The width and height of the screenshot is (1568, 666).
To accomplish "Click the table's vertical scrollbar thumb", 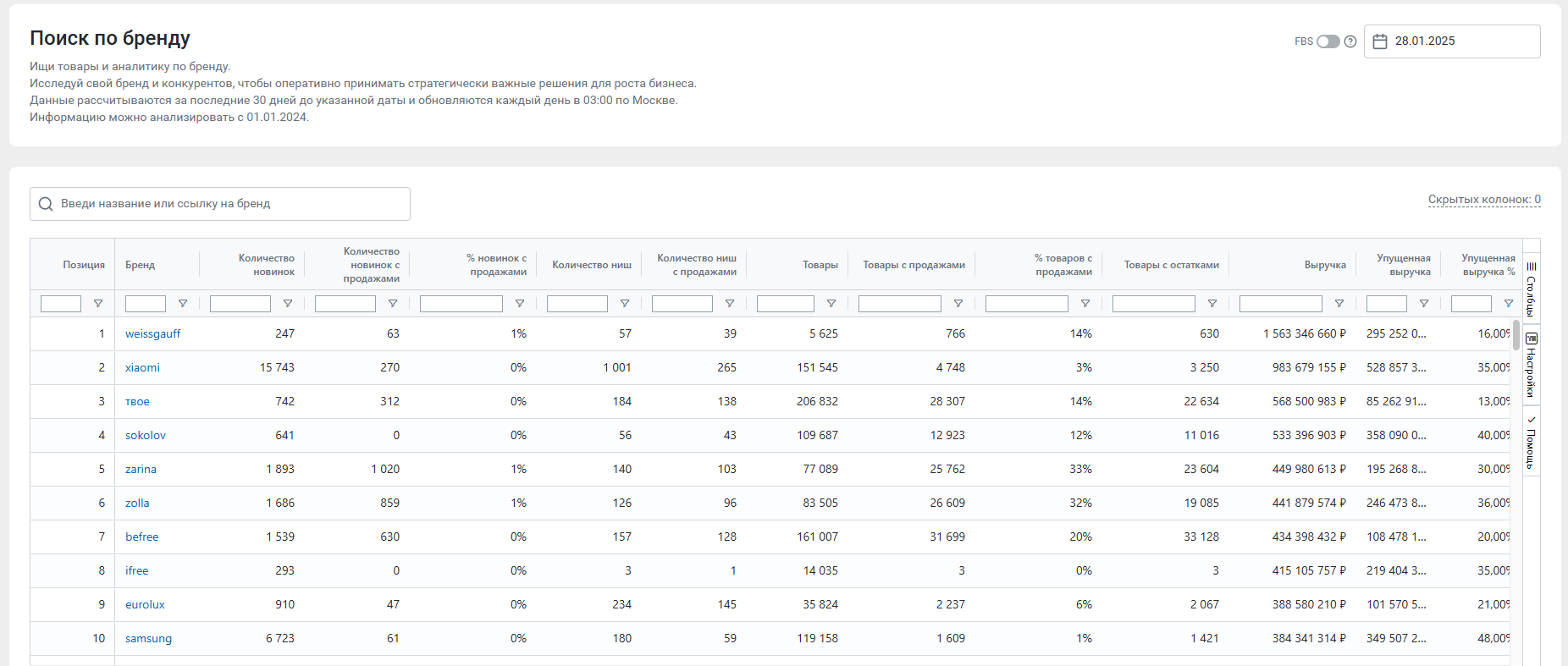I will [1516, 335].
